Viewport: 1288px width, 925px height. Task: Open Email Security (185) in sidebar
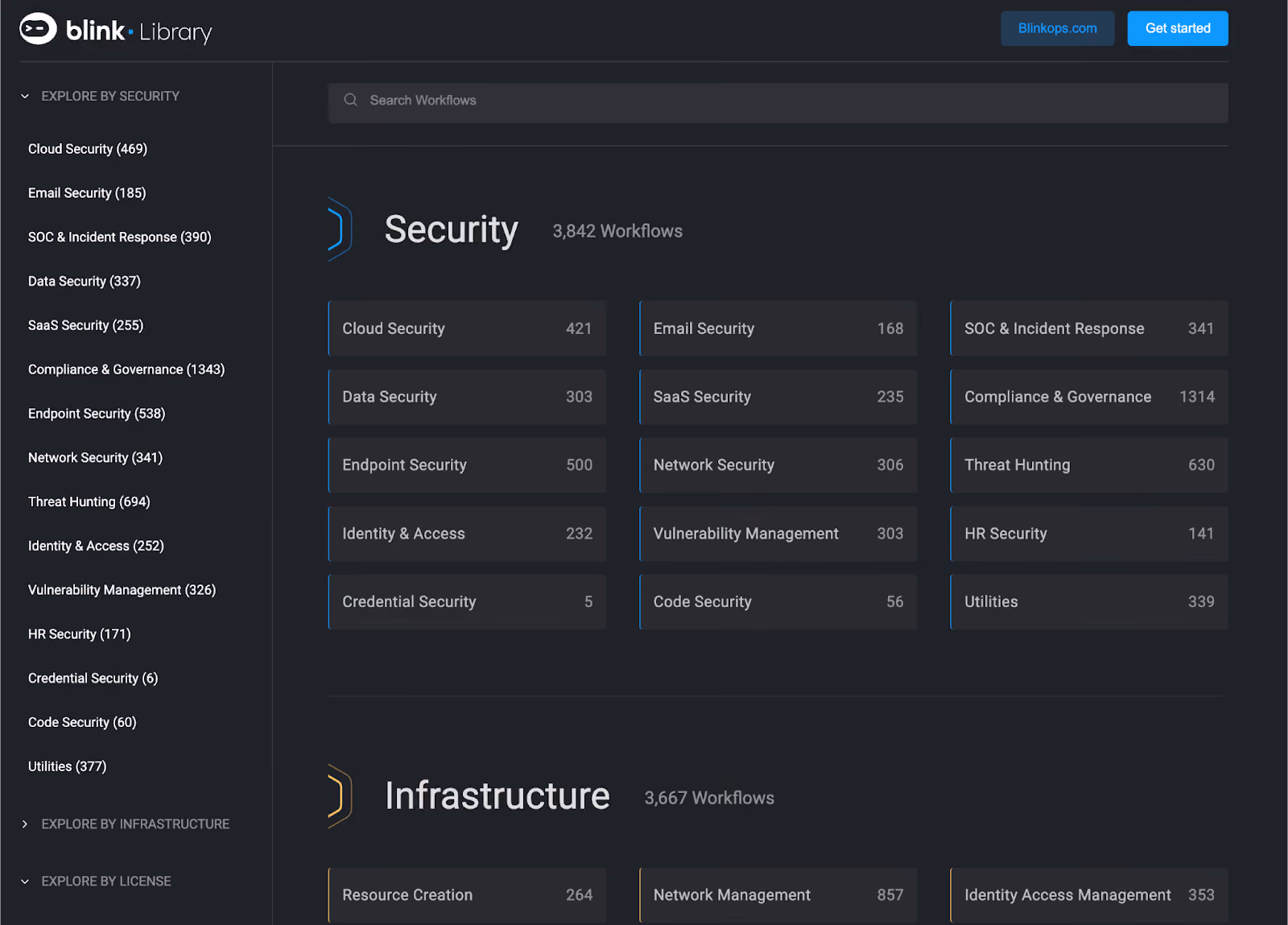coord(87,193)
